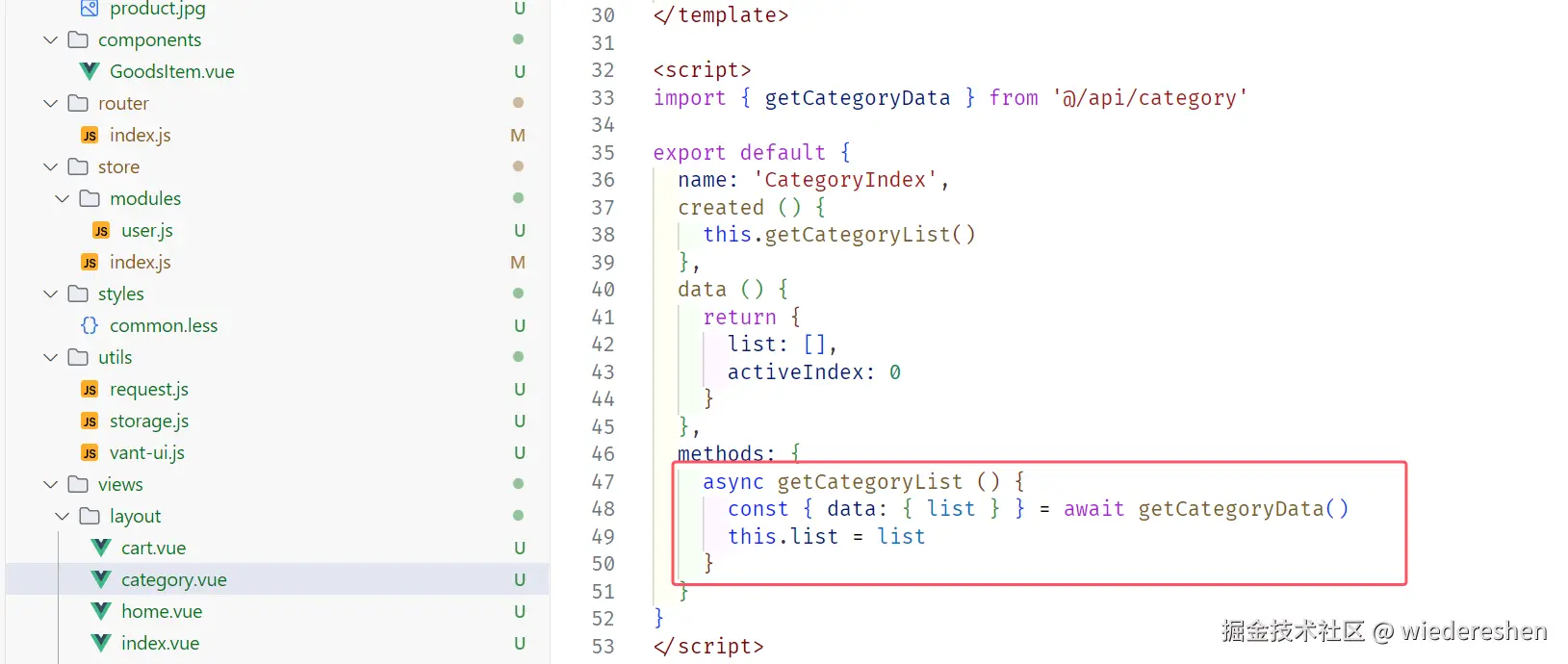
Task: Click the 'CategoryIndex' name string
Action: [845, 180]
